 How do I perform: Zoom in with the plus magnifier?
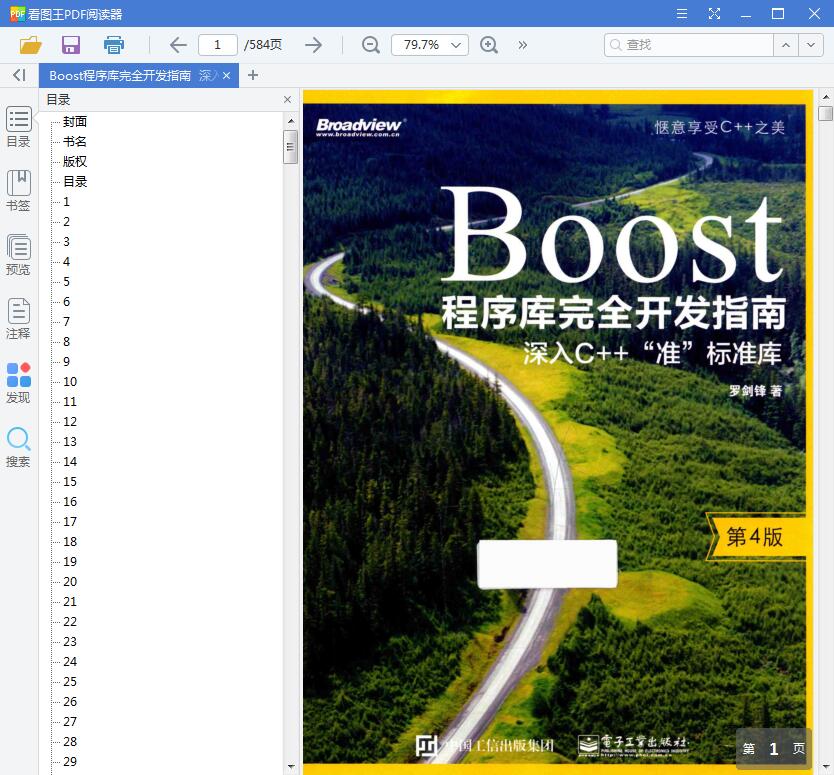(489, 45)
